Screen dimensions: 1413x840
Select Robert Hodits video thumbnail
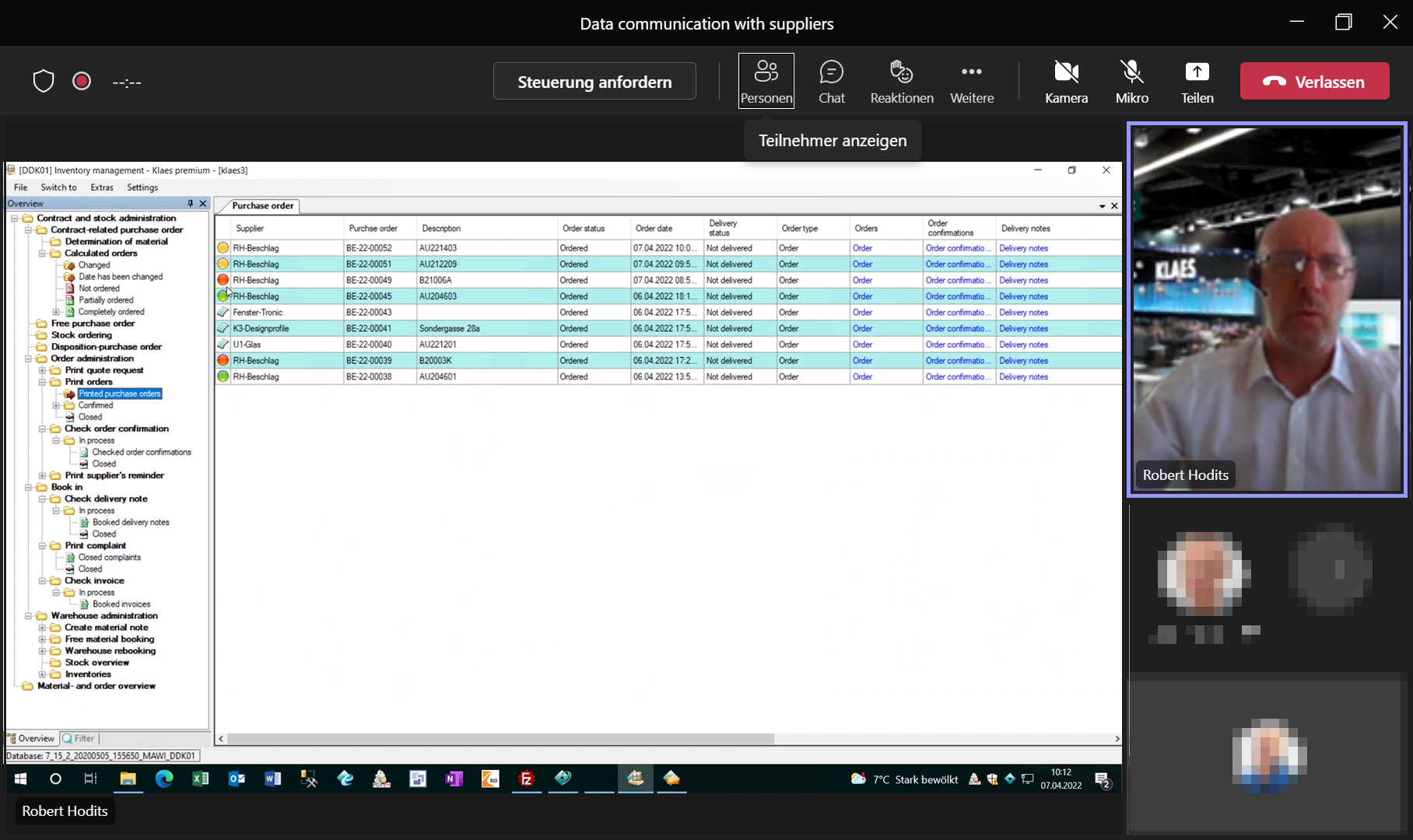1267,309
